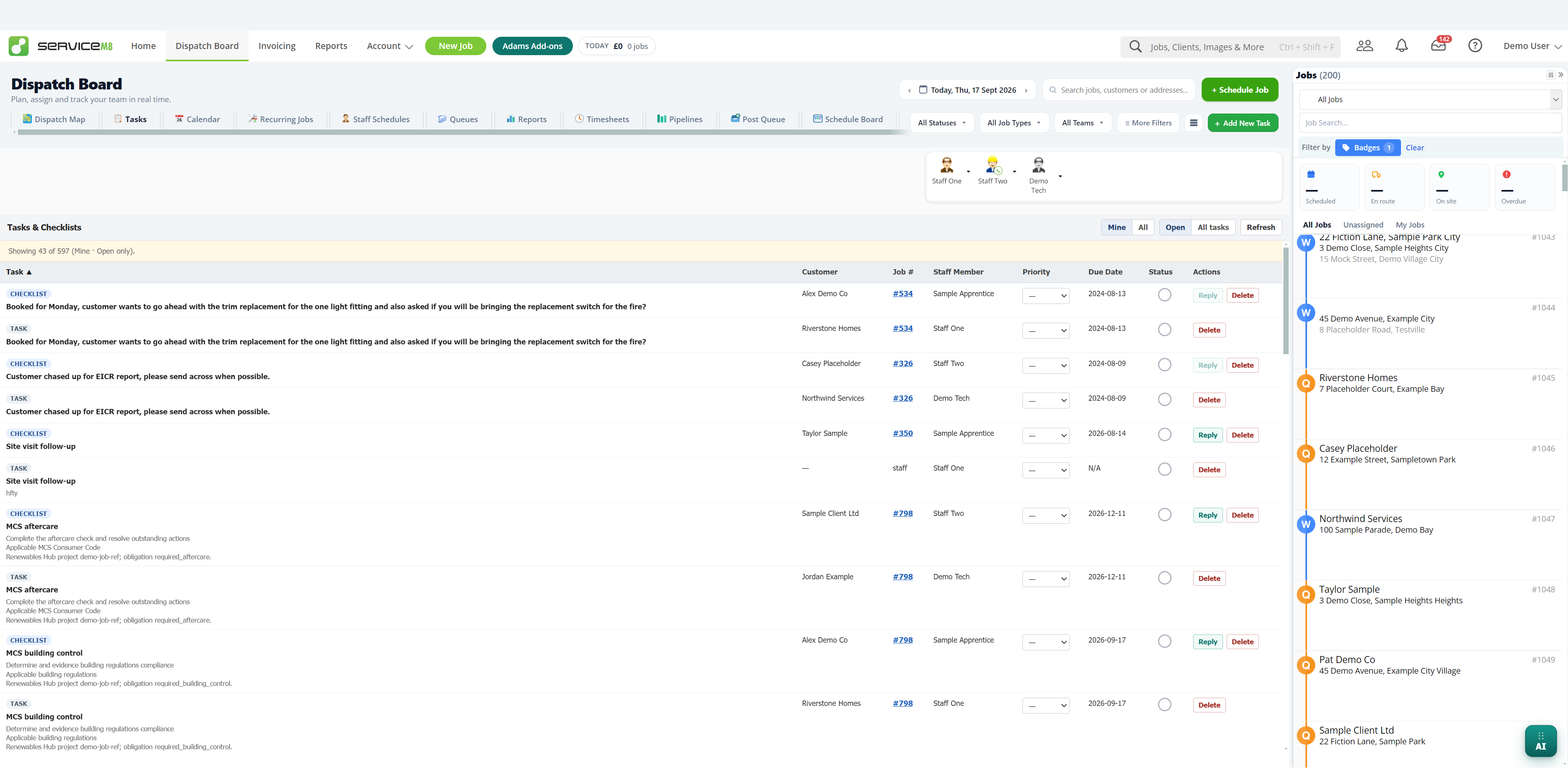Image resolution: width=1568 pixels, height=768 pixels.
Task: Expand the Staff One dropdown arrow
Action: pyautogui.click(x=969, y=172)
